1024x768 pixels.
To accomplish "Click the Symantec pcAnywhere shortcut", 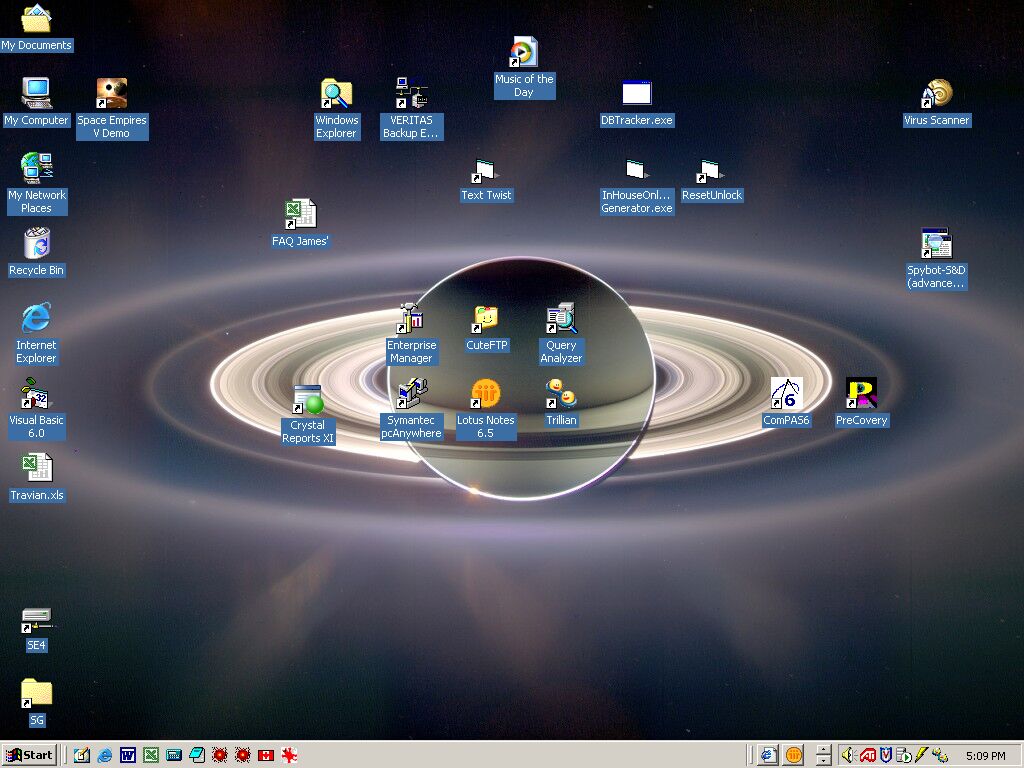I will (x=411, y=395).
